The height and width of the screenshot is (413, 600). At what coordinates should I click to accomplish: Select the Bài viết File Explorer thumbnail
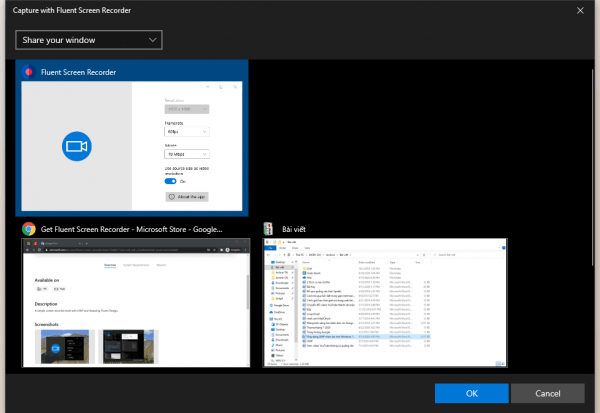[x=385, y=303]
